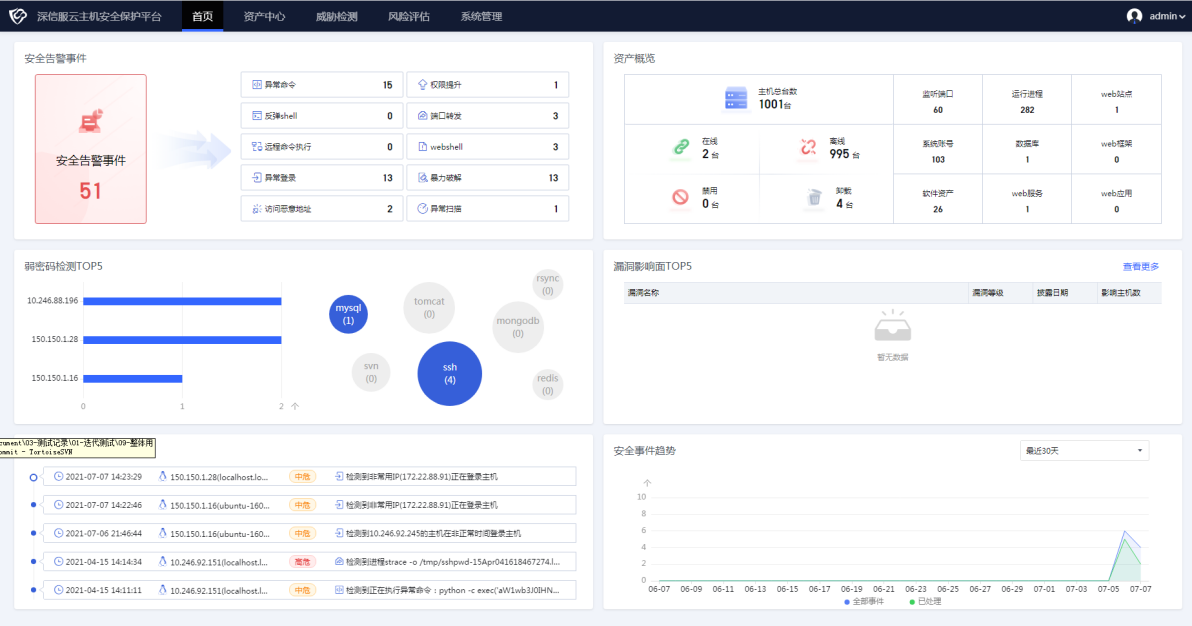Click the uninstalled hosts trash can icon
The width and height of the screenshot is (1192, 626).
tap(814, 197)
